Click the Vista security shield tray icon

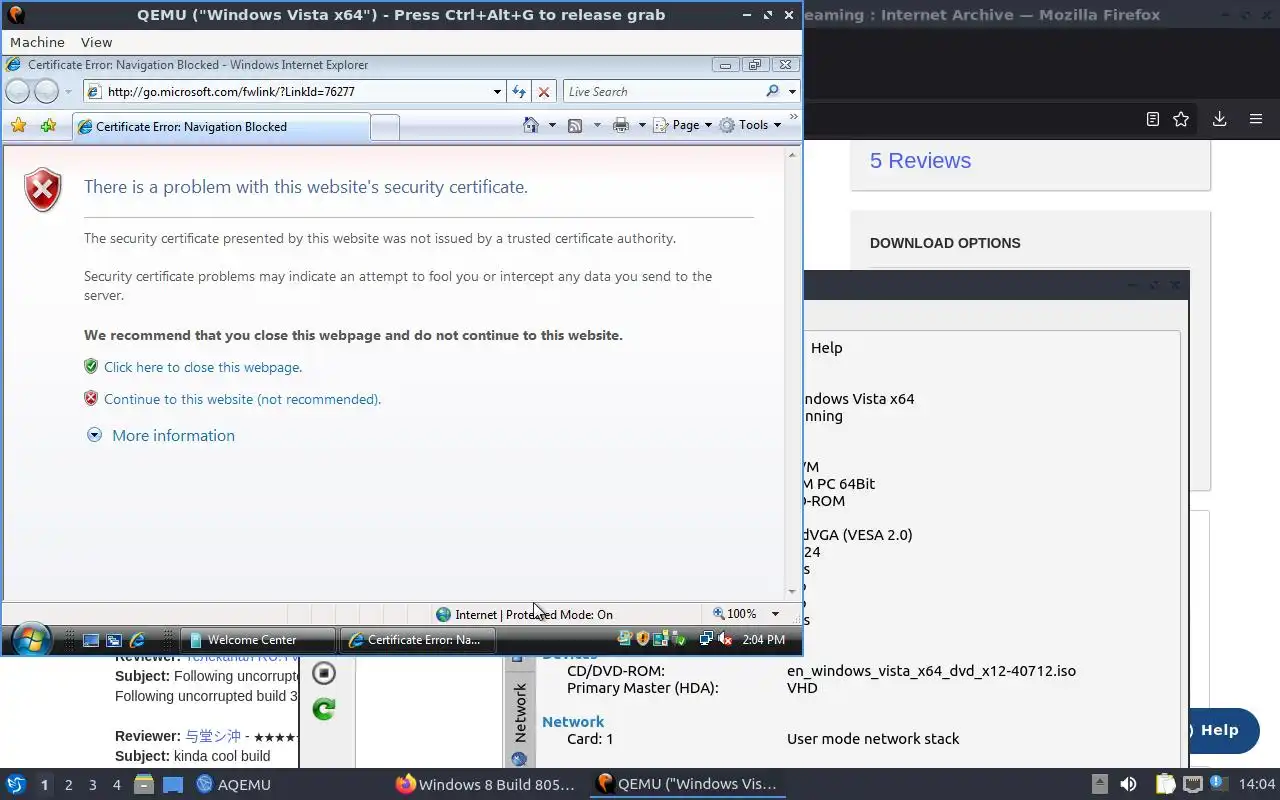[x=642, y=639]
